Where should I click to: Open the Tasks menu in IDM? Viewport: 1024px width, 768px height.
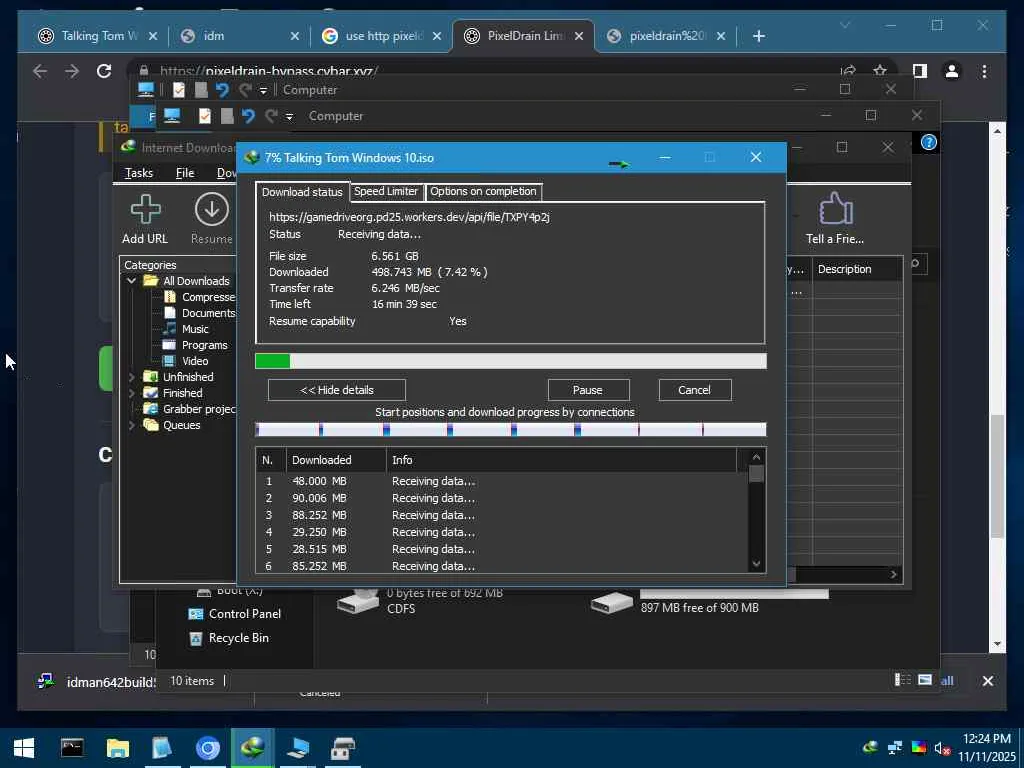(138, 173)
